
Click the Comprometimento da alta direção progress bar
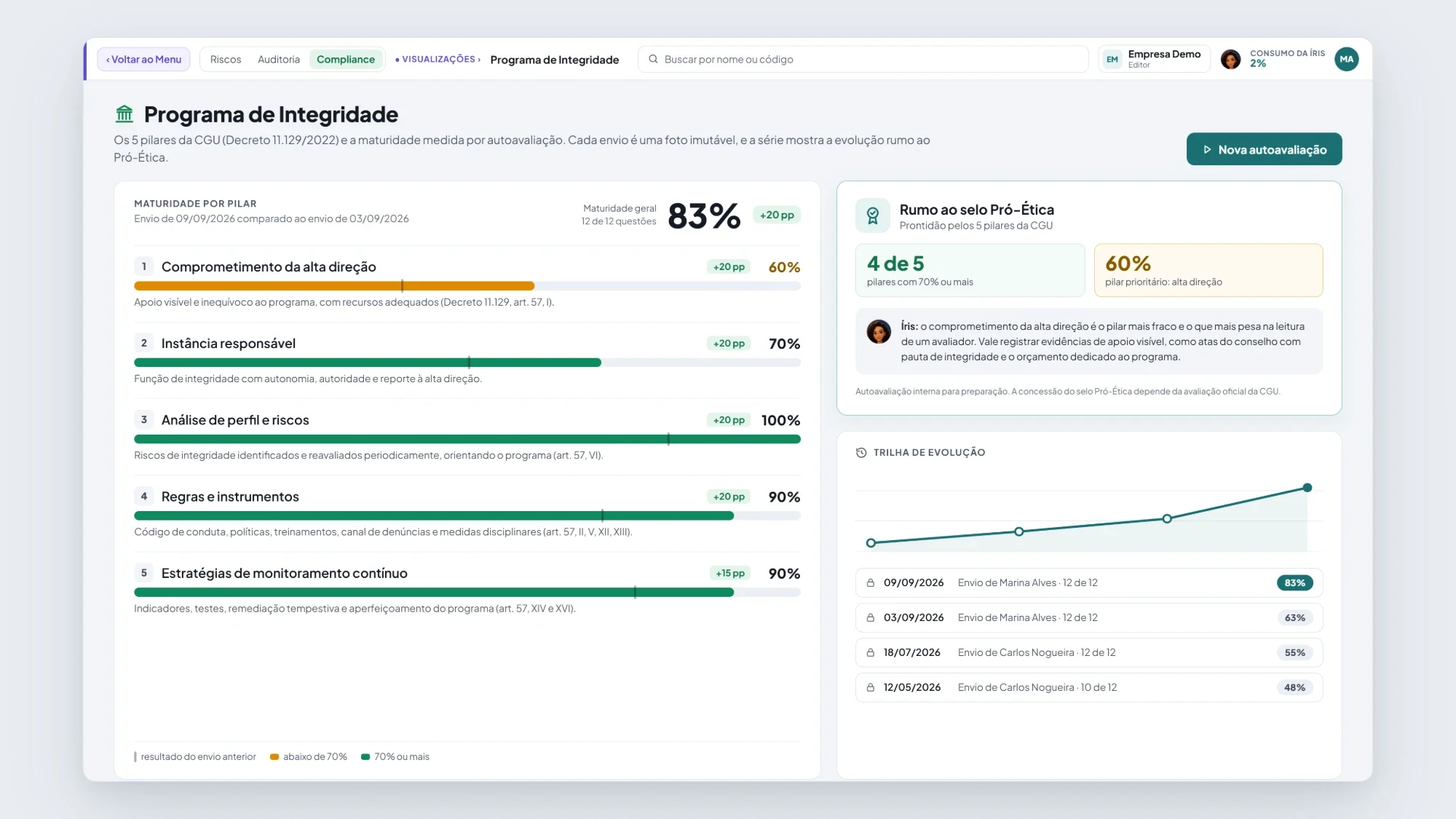tap(467, 286)
